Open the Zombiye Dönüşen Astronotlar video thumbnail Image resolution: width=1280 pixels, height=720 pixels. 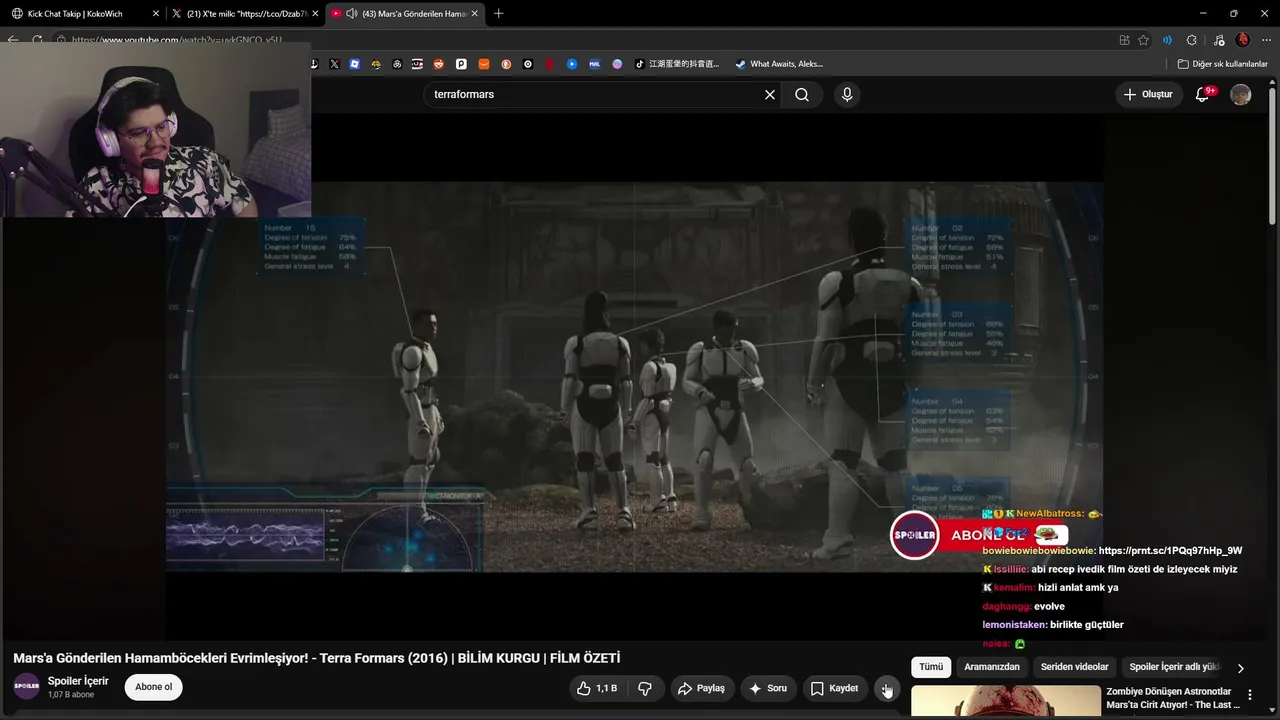click(x=1005, y=702)
